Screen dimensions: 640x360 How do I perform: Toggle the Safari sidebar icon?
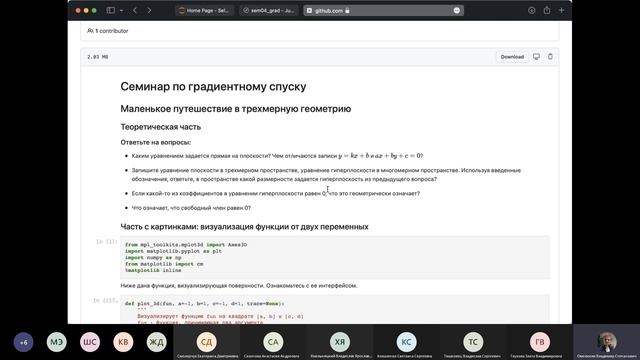111,10
